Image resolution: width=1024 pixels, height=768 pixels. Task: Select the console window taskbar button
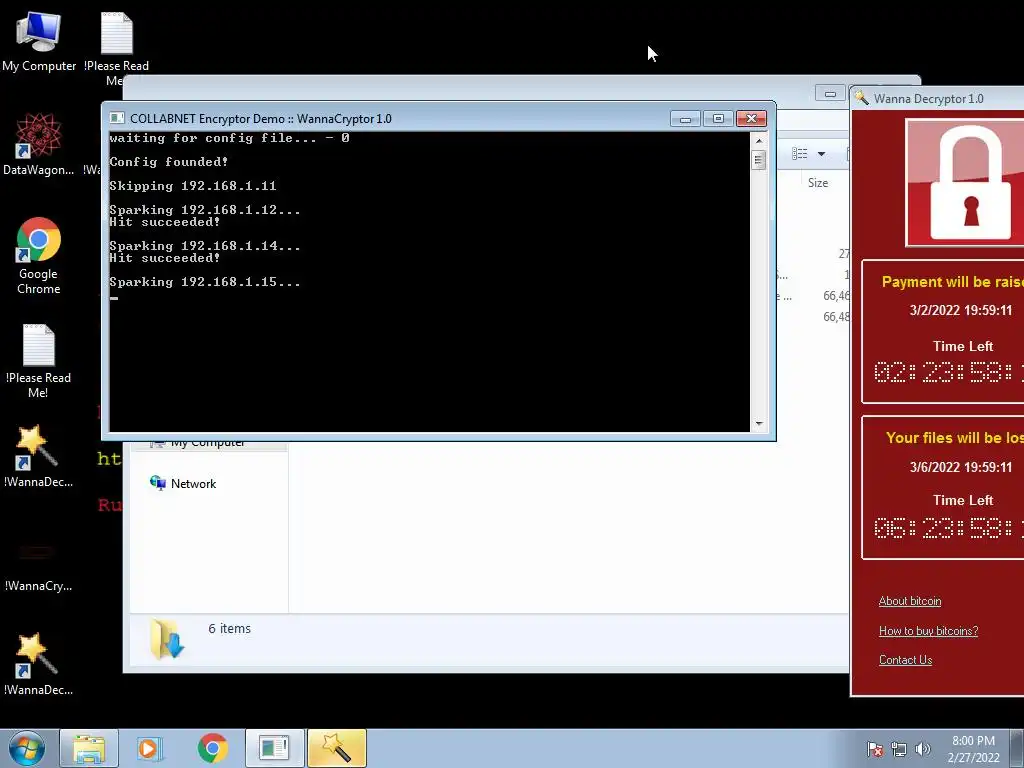point(274,748)
